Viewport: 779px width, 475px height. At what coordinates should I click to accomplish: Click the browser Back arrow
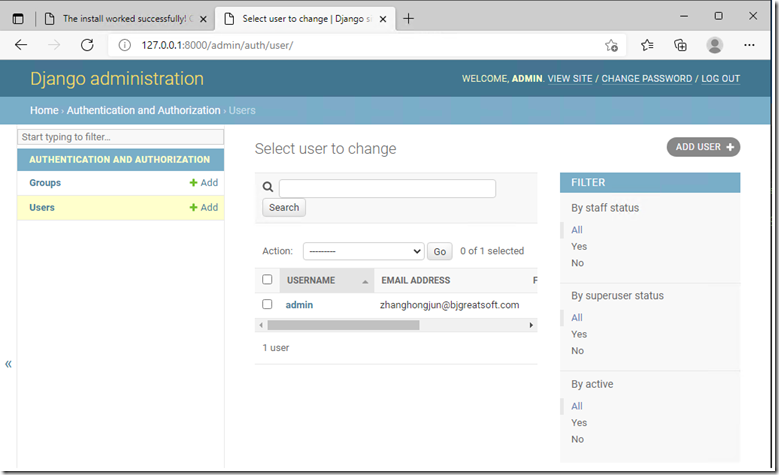tap(21, 45)
